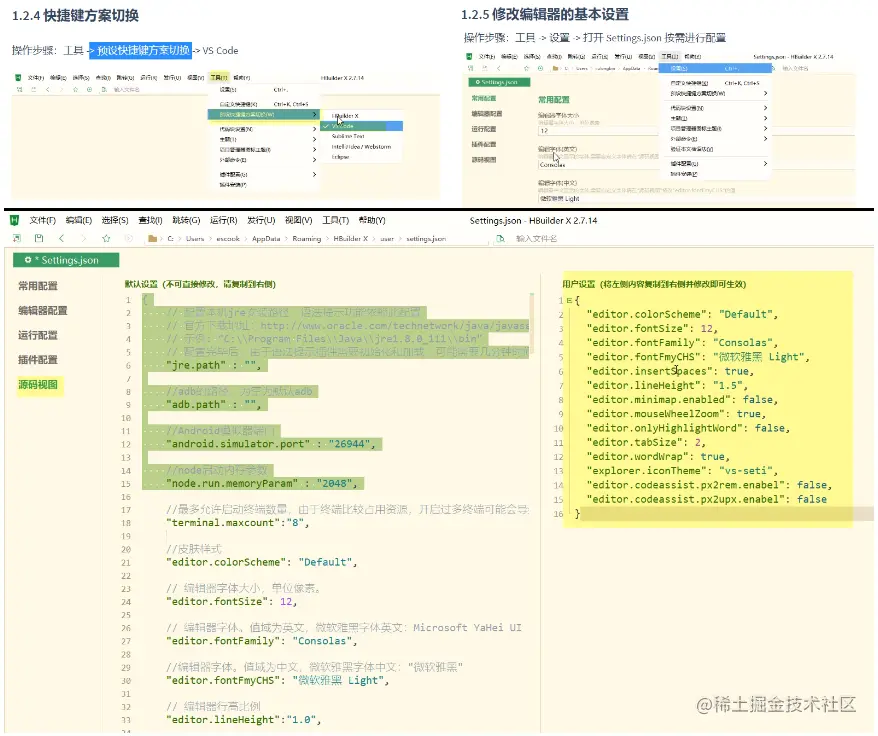Image resolution: width=878 pixels, height=736 pixels.
Task: Expand the 插件配置 submenu arrow in the 1.2.4 menu
Action: click(x=314, y=174)
